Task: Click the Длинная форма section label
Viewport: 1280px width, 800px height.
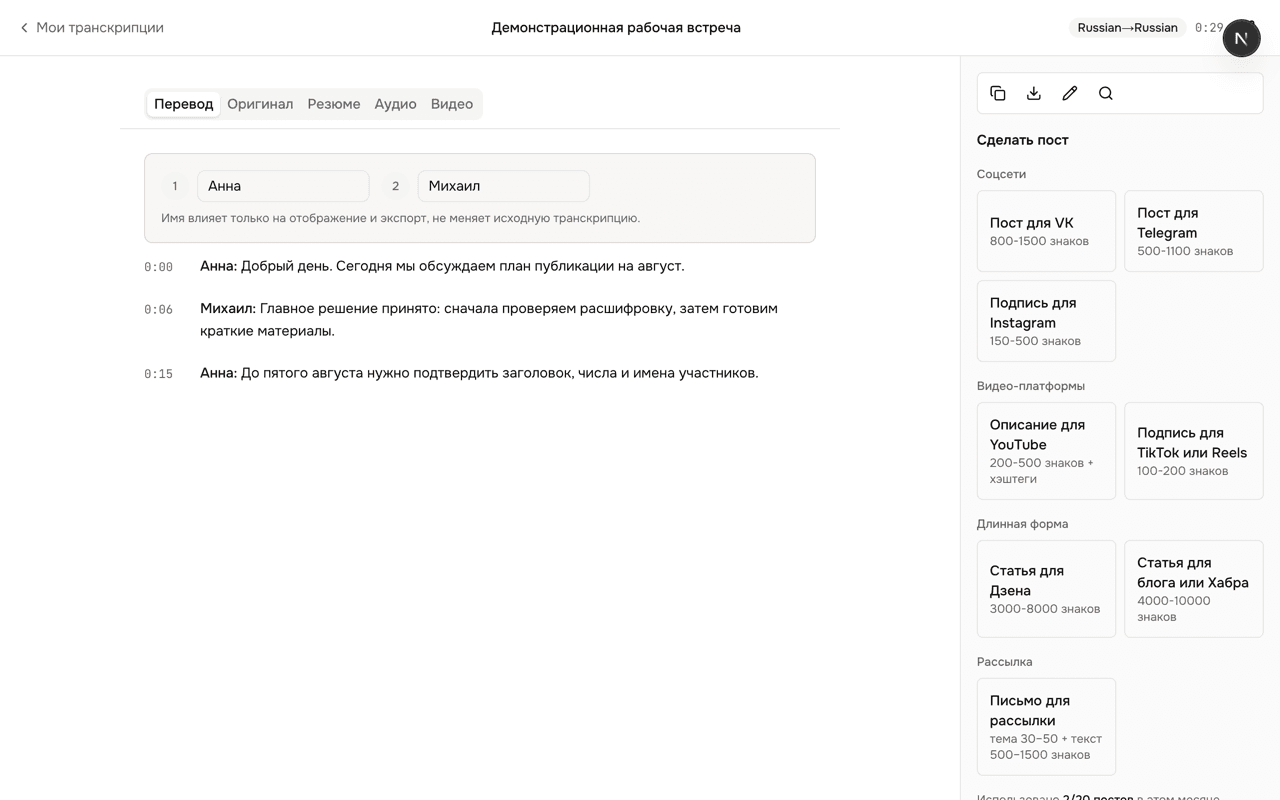Action: coord(1022,524)
